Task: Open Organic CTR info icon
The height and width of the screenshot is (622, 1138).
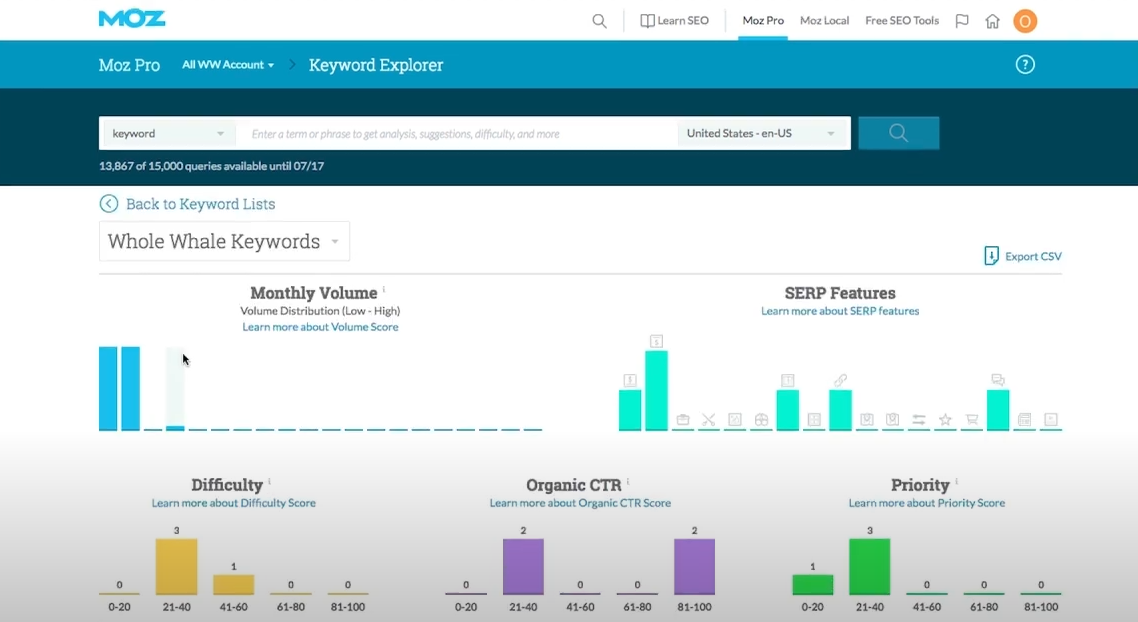Action: point(628,481)
